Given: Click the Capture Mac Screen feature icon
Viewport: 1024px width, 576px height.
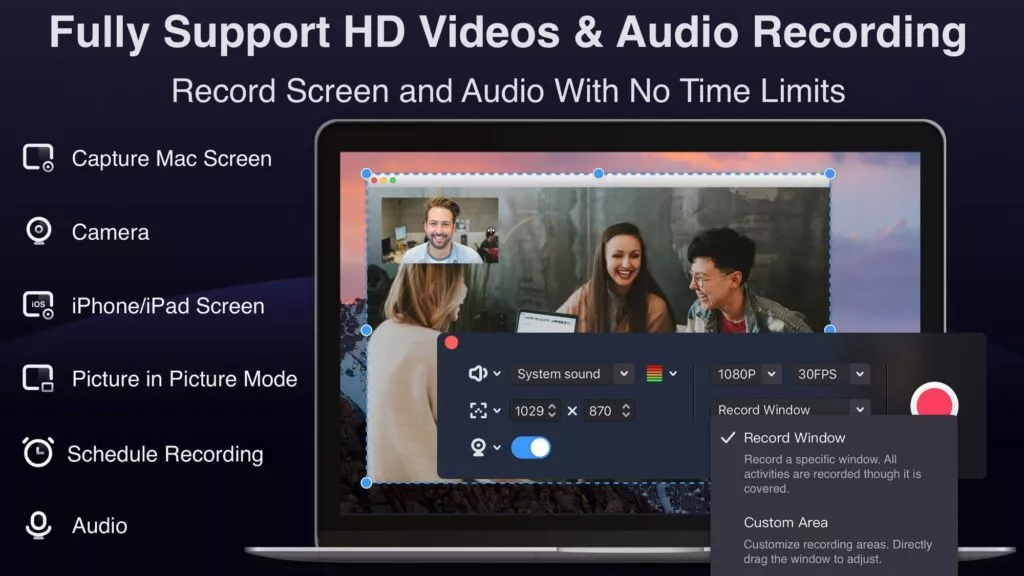Looking at the screenshot, I should pyautogui.click(x=38, y=158).
